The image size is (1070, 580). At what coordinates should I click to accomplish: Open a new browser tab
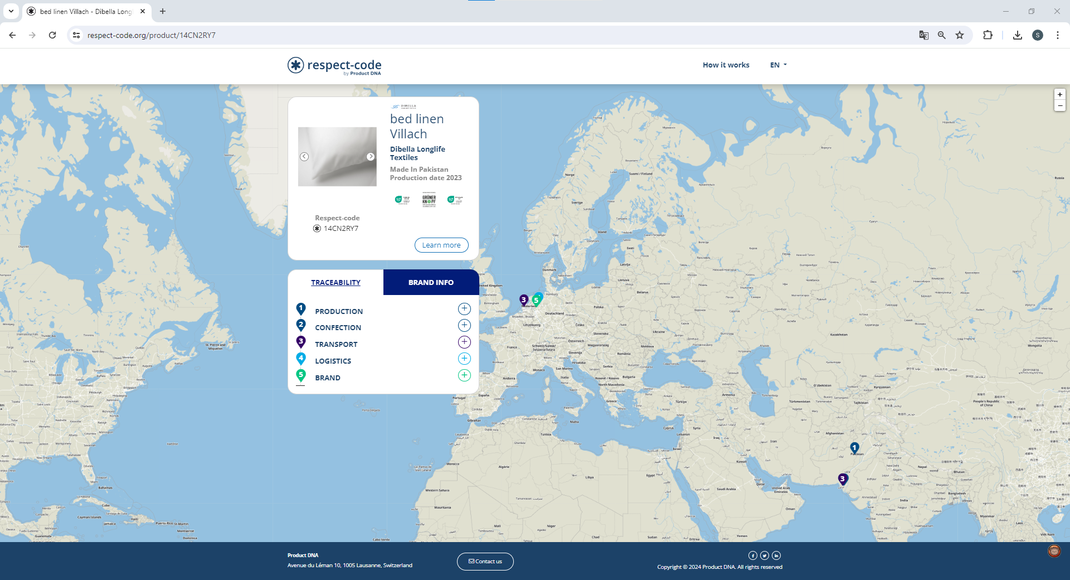pyautogui.click(x=162, y=11)
